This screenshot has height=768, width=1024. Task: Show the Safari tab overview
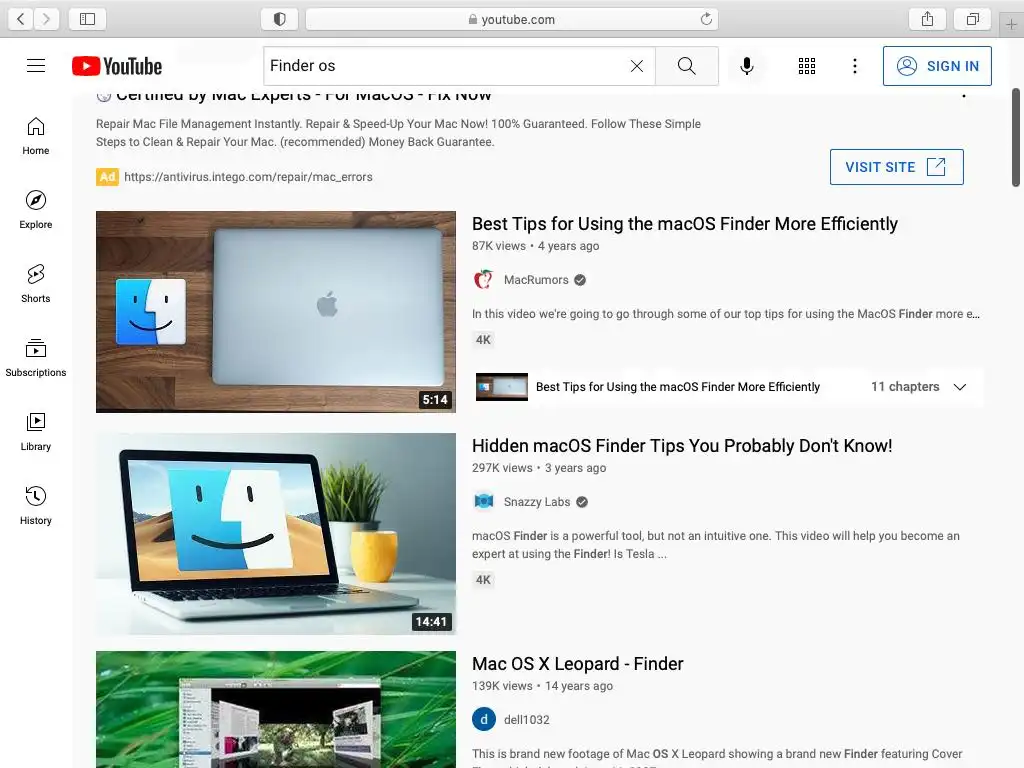click(x=972, y=19)
